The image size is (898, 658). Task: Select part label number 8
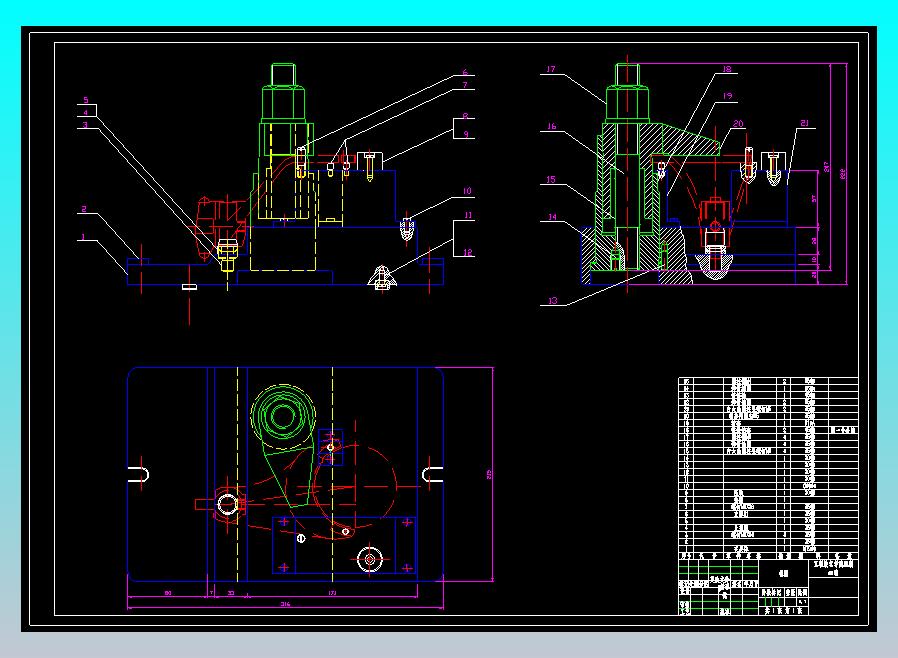[466, 116]
